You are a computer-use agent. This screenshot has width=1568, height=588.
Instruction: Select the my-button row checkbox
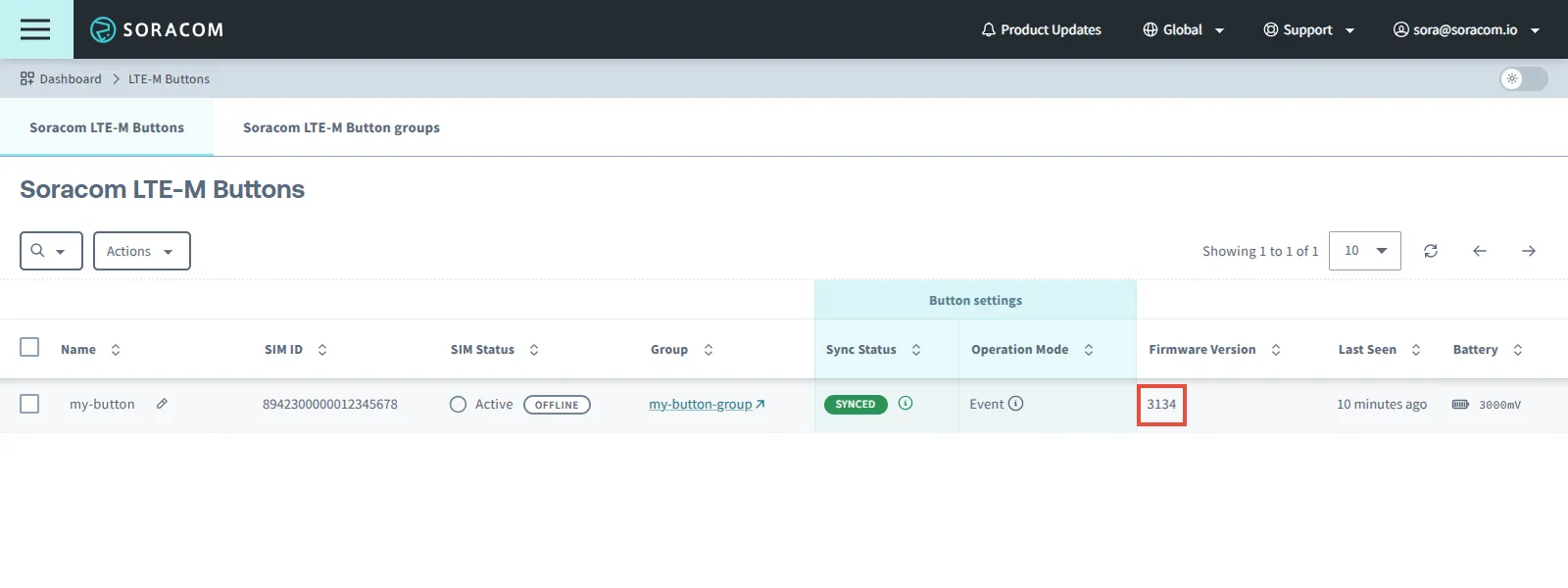pos(29,404)
